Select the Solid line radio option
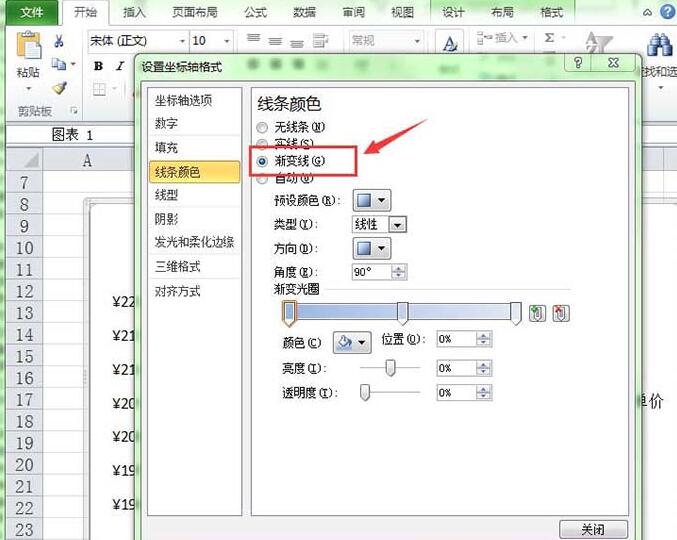This screenshot has width=677, height=540. tap(262, 143)
